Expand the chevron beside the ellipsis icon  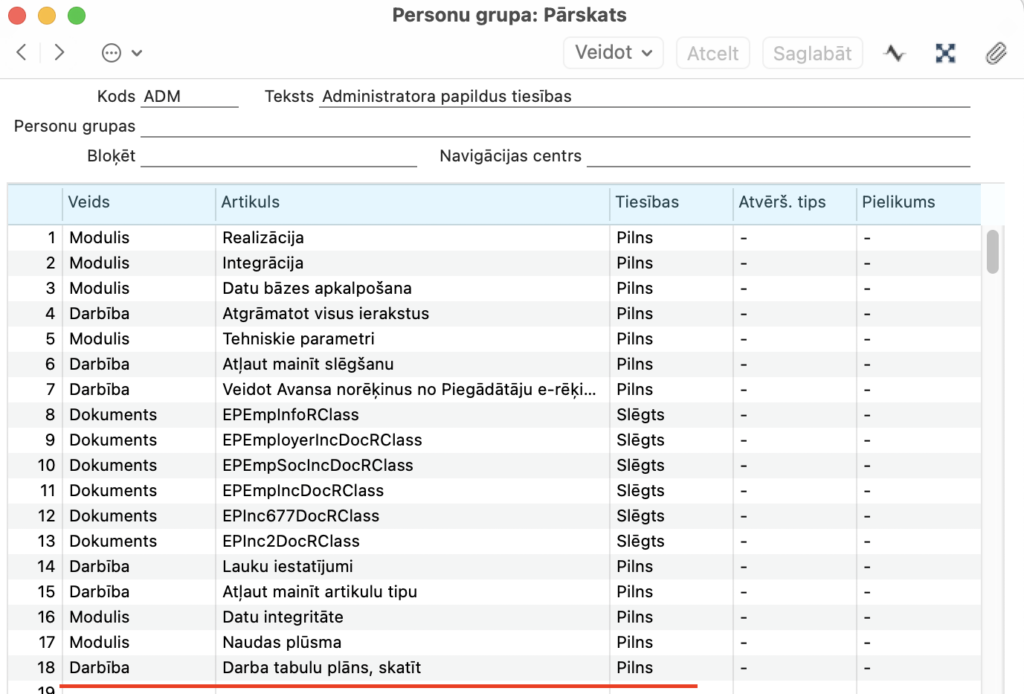click(136, 53)
